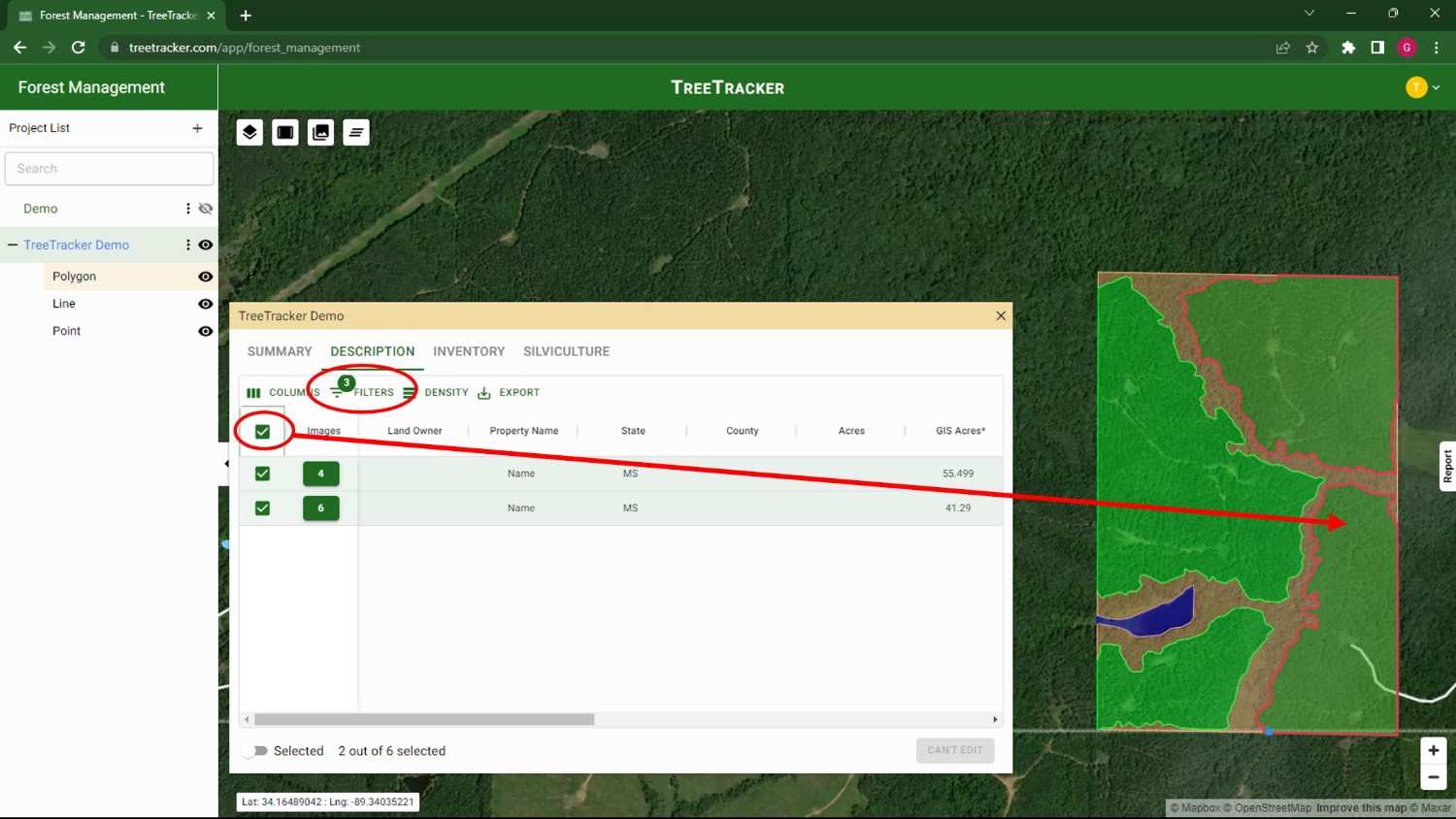Open the kebab menu beside TreeTracker Demo
This screenshot has width=1456, height=819.
point(187,245)
